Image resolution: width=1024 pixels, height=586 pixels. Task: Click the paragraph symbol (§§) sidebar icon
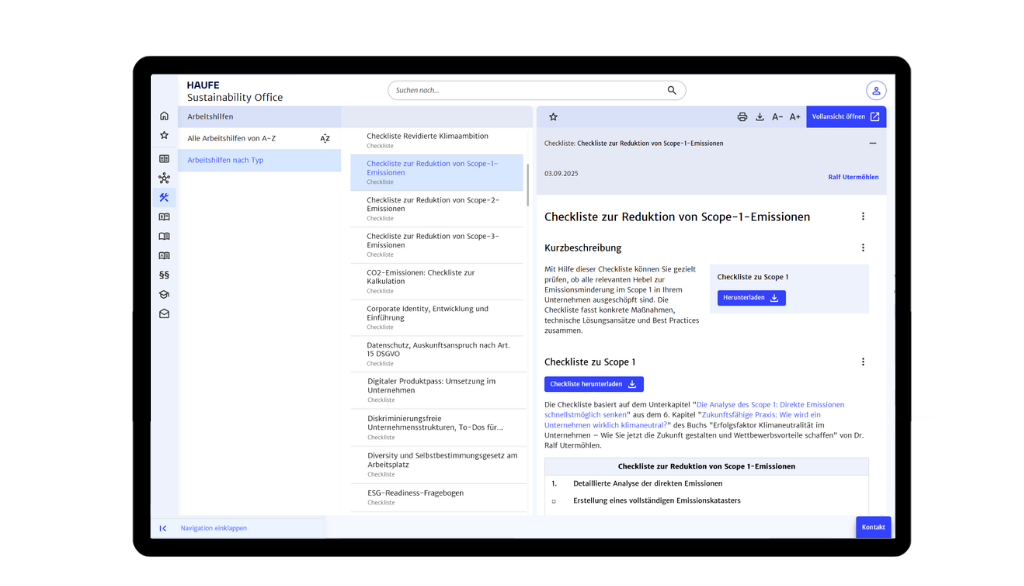click(x=164, y=274)
